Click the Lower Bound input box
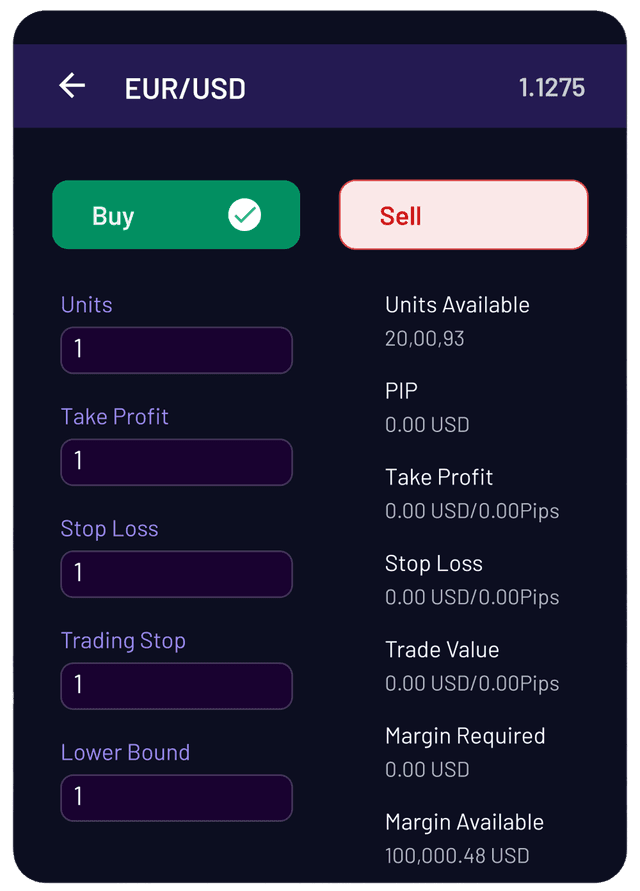The height and width of the screenshot is (891, 640). [176, 798]
